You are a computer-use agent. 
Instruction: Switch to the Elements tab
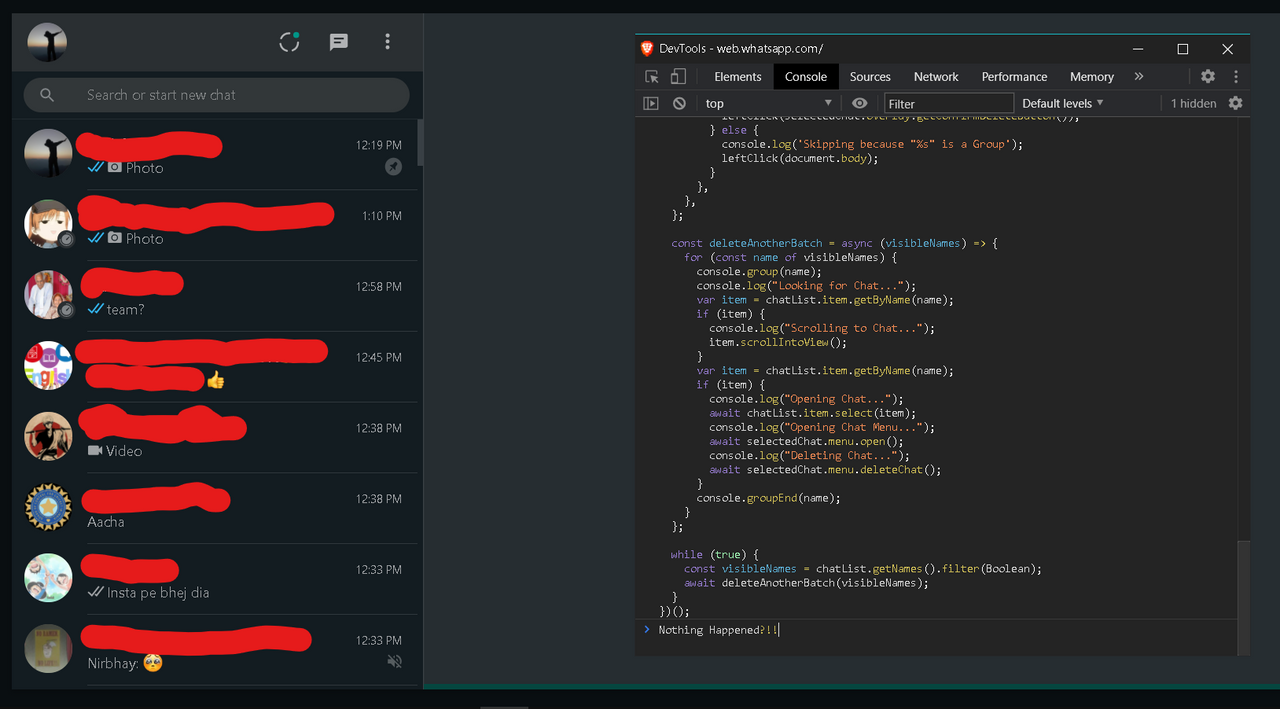pyautogui.click(x=738, y=77)
